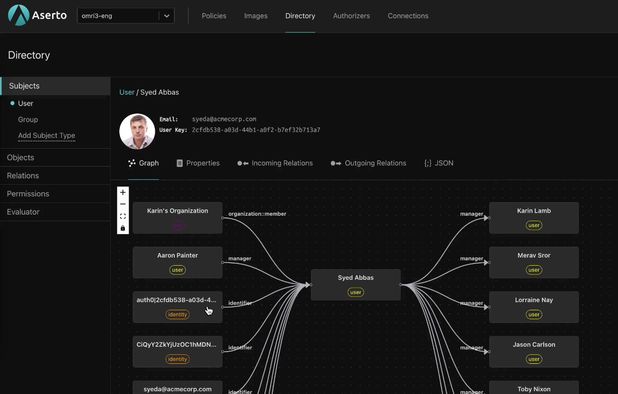Click the Add Subject Type link

[x=47, y=136]
